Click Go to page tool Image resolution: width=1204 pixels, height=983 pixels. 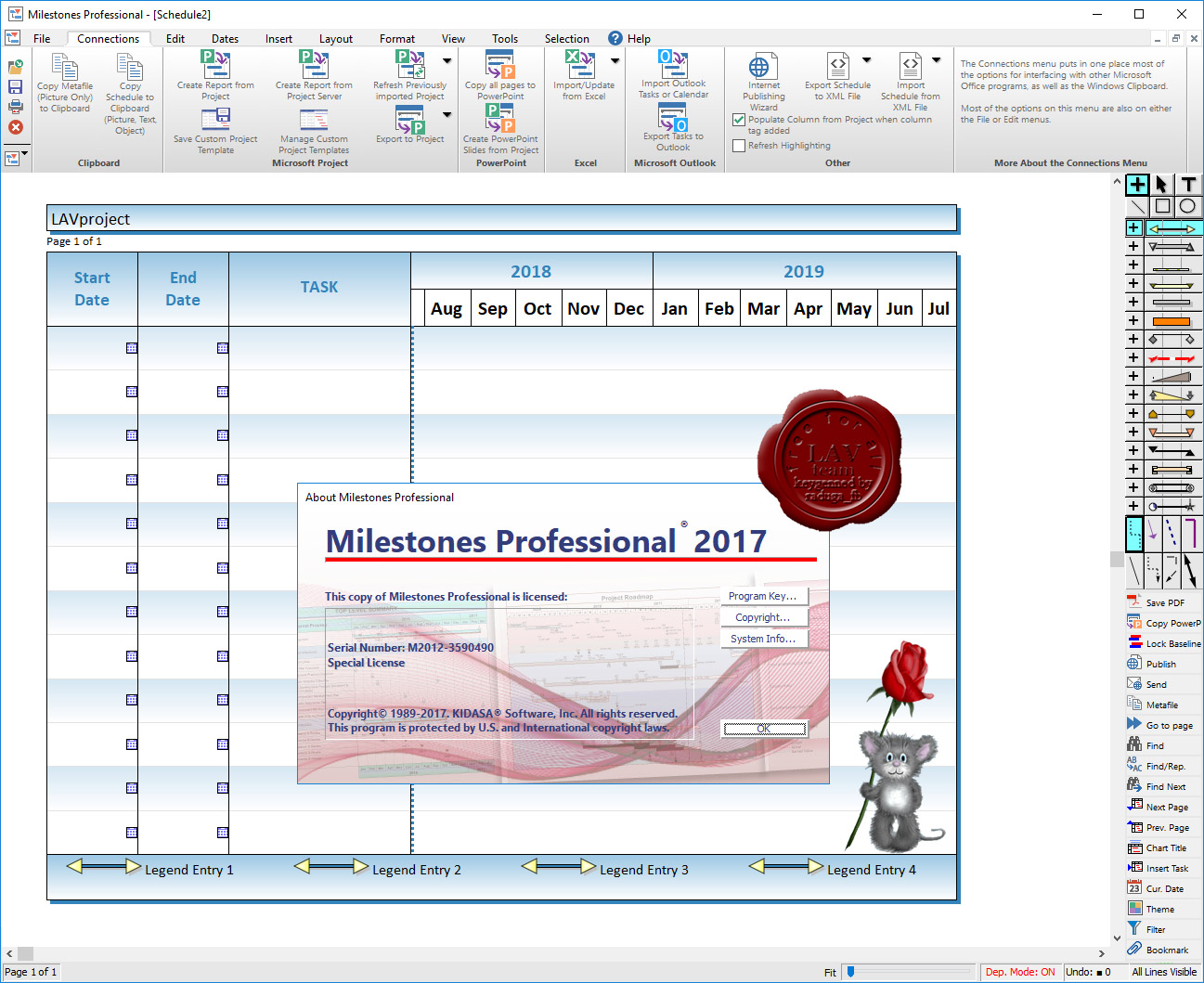pyautogui.click(x=1163, y=725)
